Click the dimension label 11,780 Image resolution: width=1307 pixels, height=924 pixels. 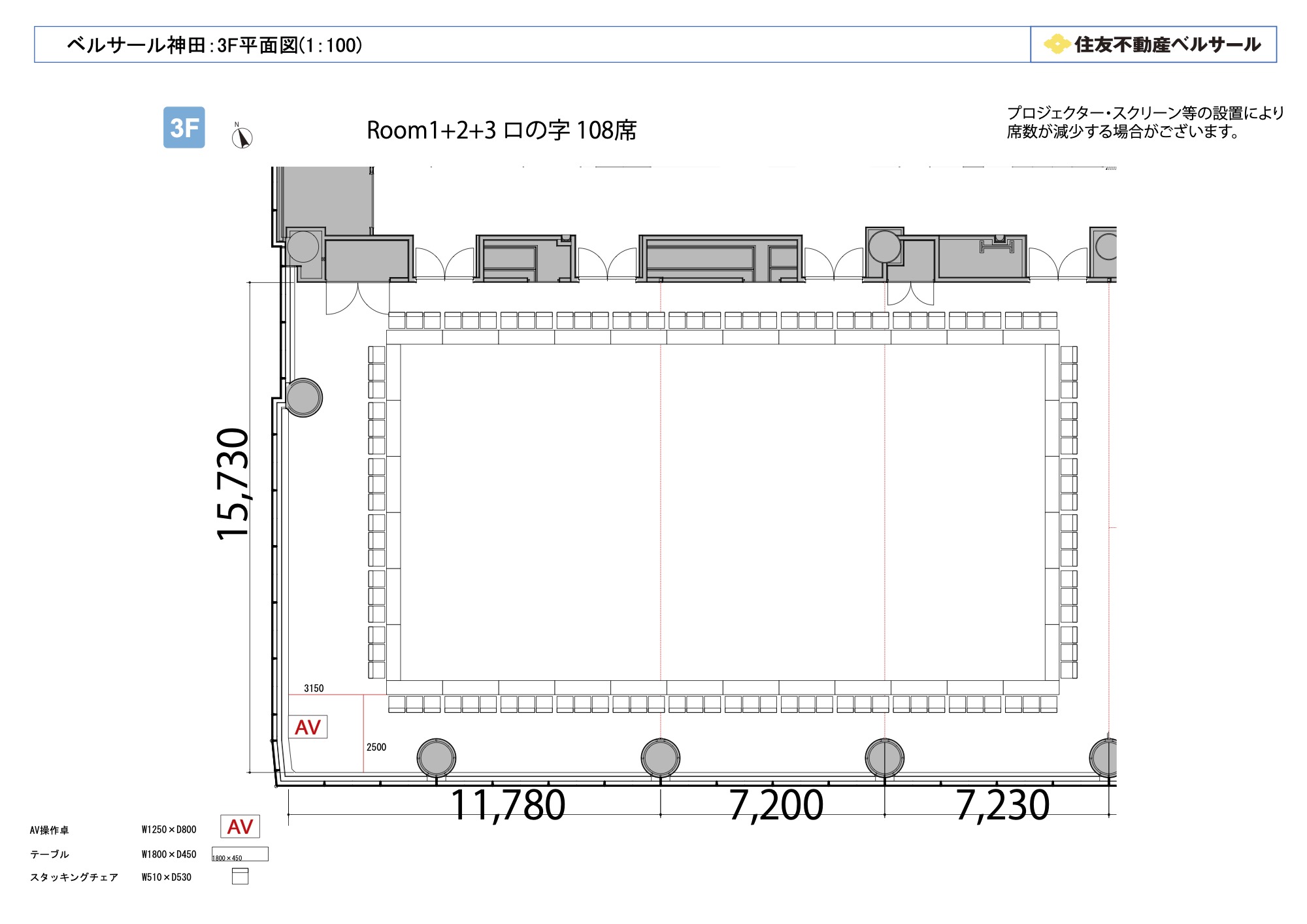click(508, 805)
